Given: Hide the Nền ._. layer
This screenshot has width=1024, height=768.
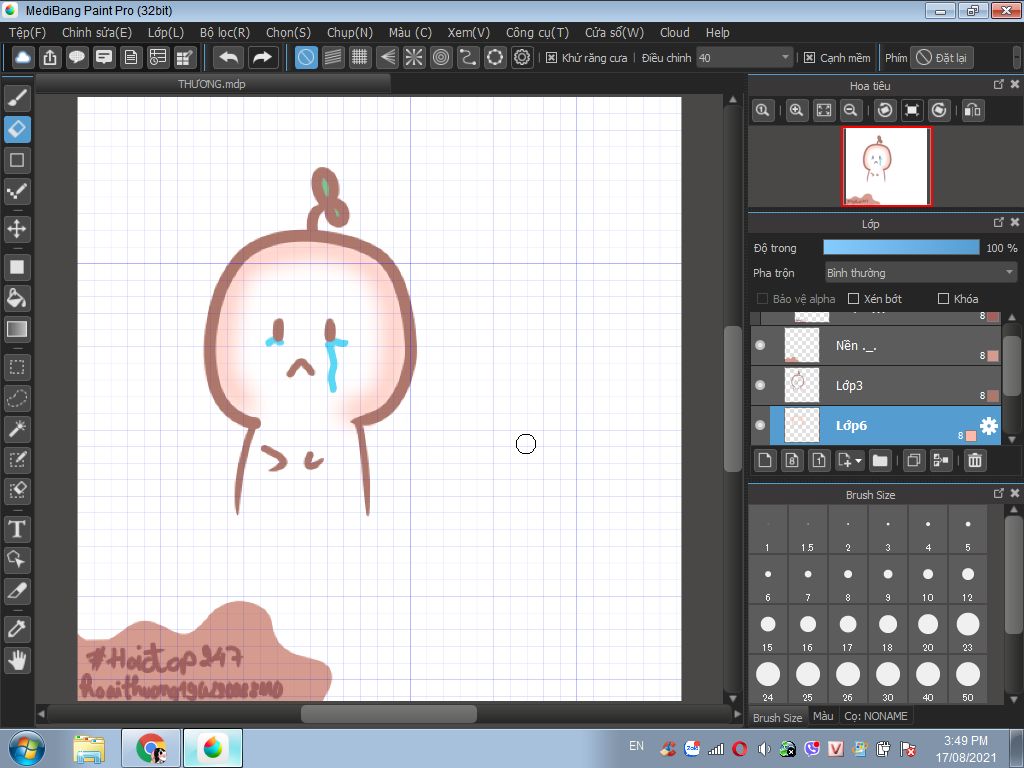Looking at the screenshot, I should pyautogui.click(x=760, y=345).
